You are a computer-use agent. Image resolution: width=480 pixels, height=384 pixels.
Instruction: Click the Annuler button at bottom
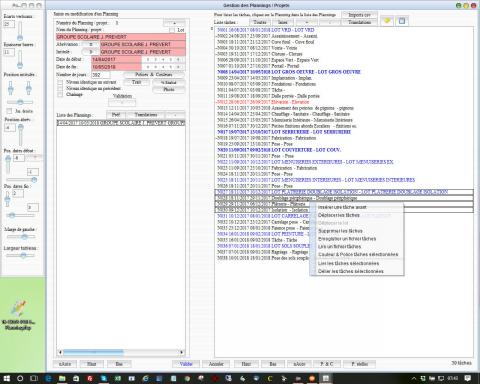point(216,364)
